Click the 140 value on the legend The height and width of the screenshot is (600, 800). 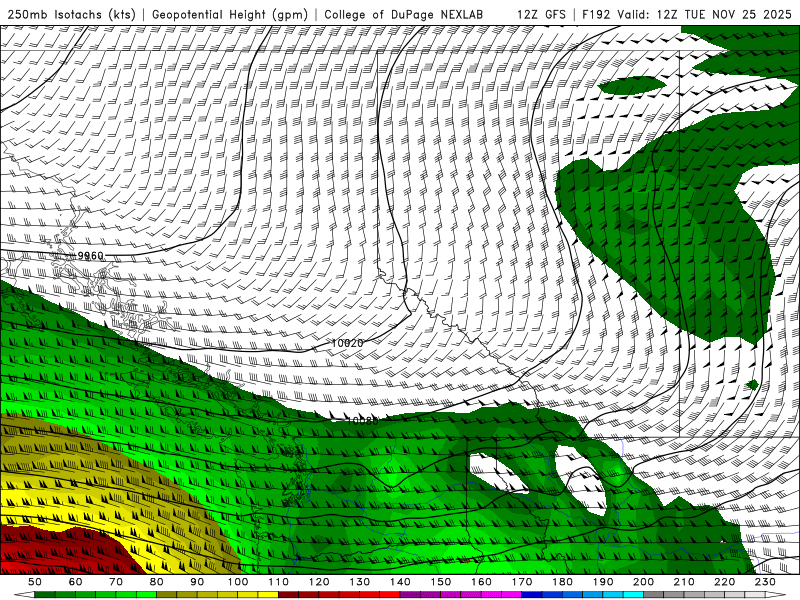point(400,582)
